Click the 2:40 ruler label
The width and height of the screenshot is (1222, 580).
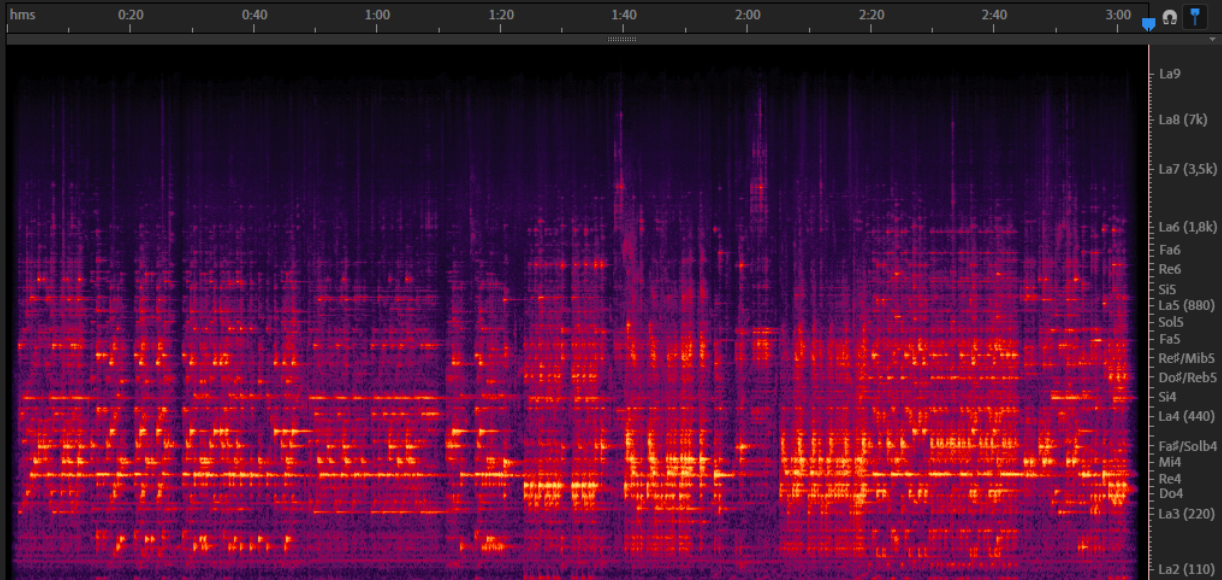click(994, 16)
